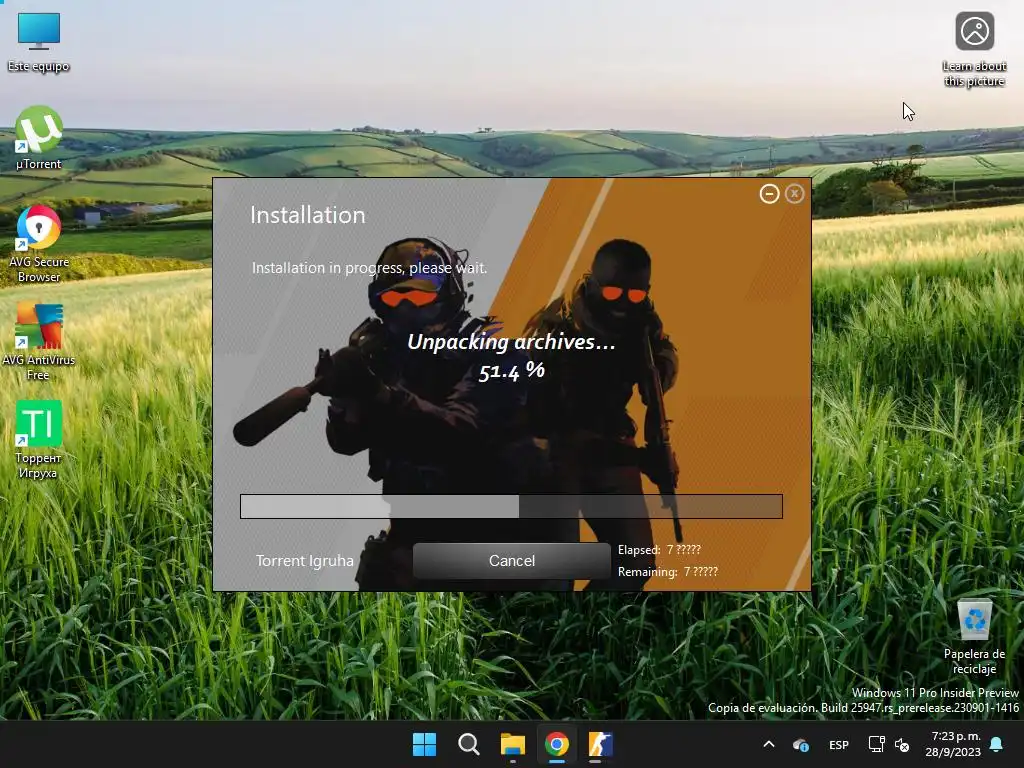Close the installer with the X icon
This screenshot has height=768, width=1024.
[795, 194]
